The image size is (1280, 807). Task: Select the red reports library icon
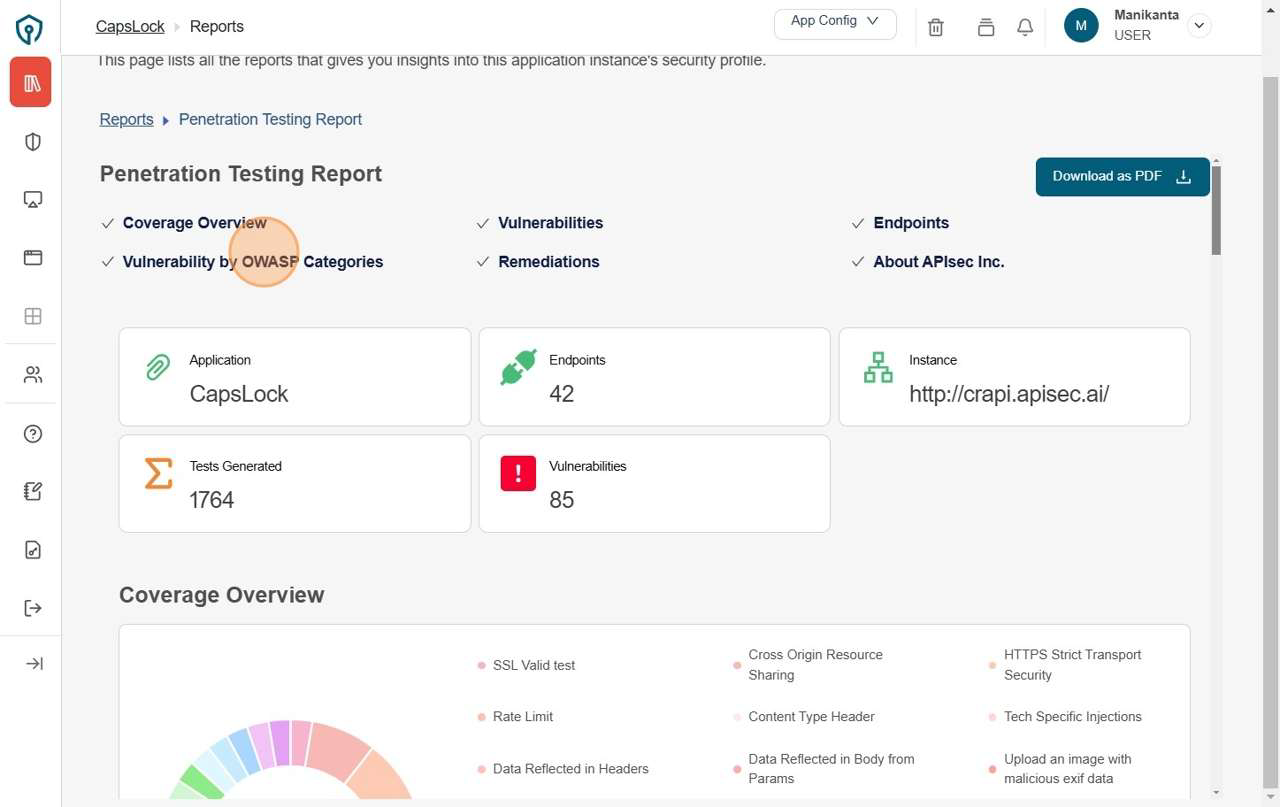[30, 82]
